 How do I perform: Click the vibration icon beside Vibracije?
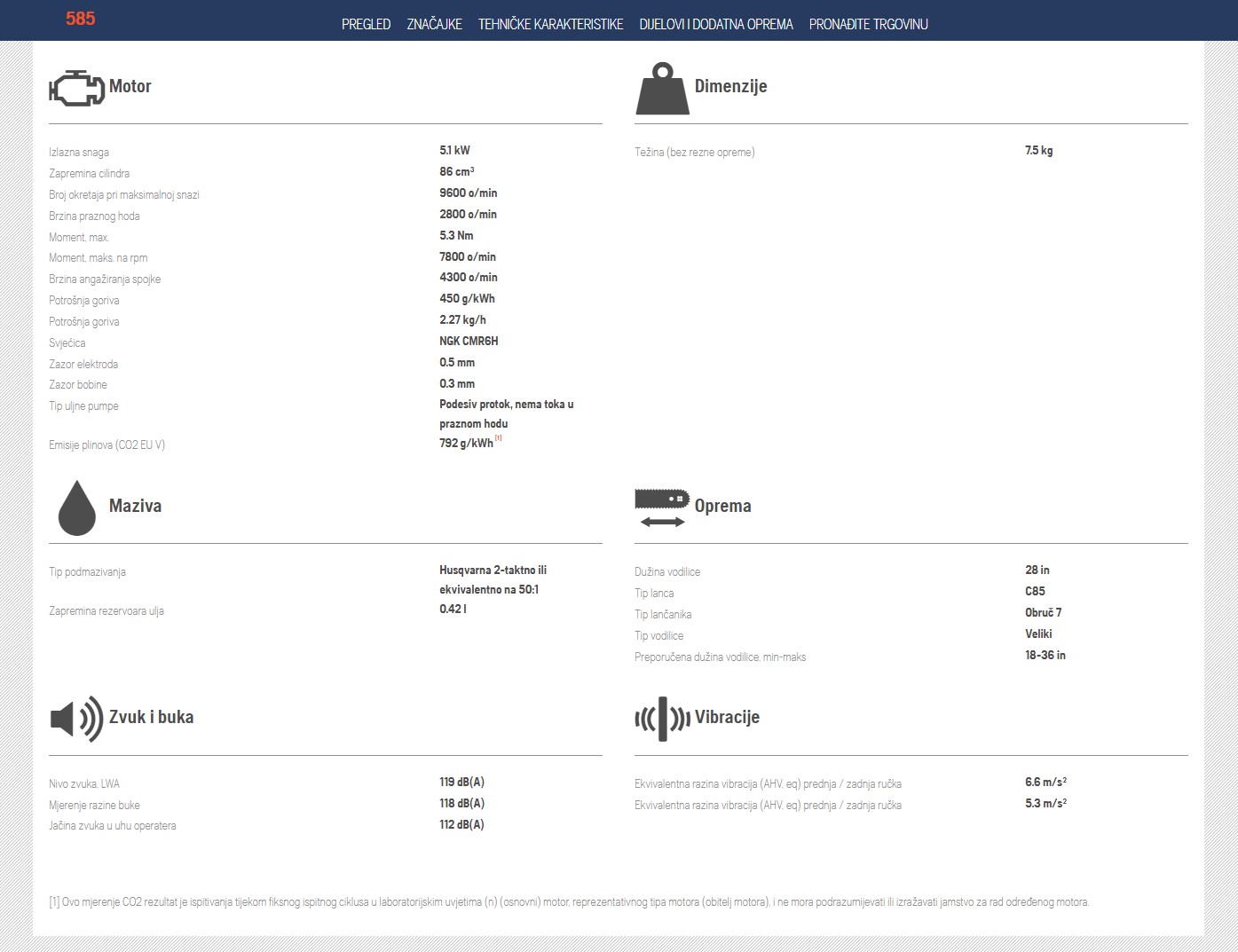tap(662, 719)
